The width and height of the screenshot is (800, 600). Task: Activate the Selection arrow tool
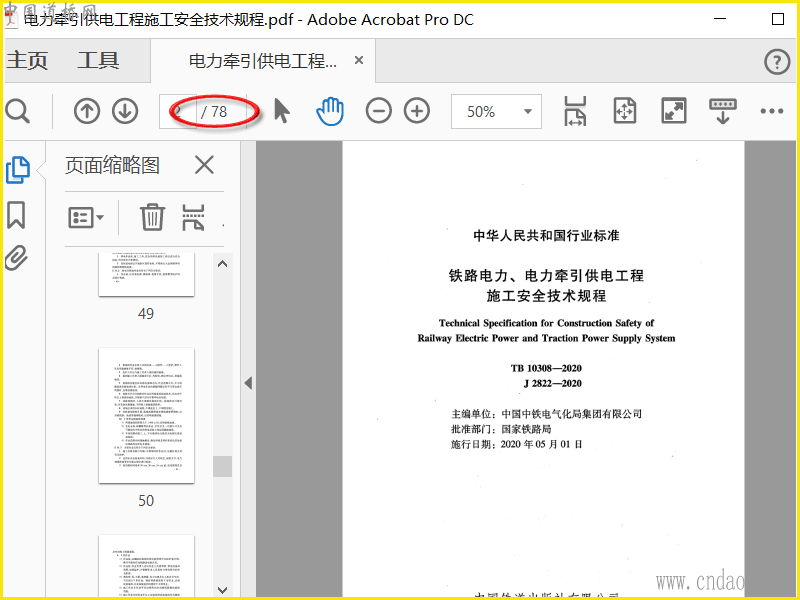pos(281,111)
